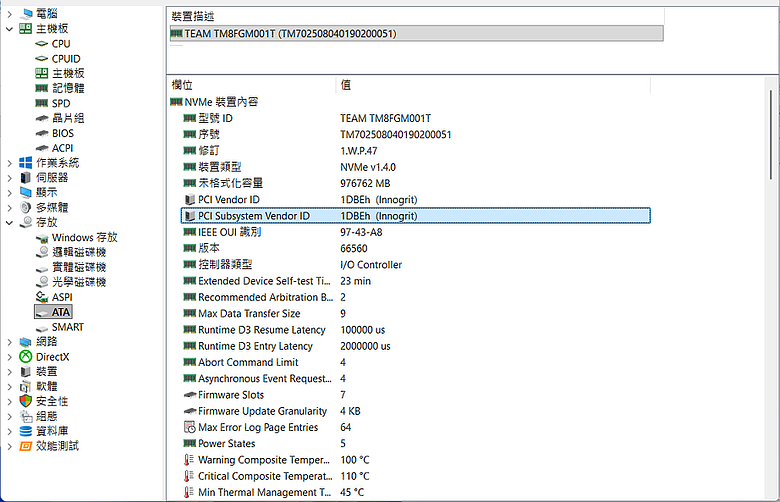Expand the 安全性 tree node
The image size is (780, 502).
tap(9, 402)
